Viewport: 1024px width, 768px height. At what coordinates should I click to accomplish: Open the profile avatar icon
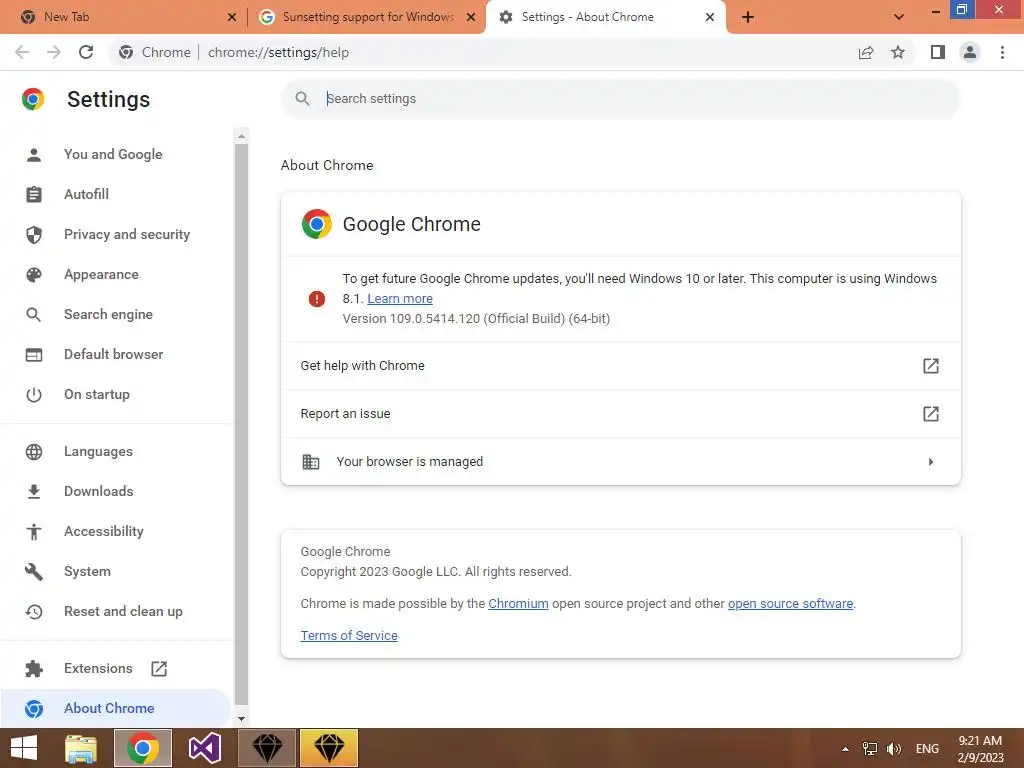[970, 52]
